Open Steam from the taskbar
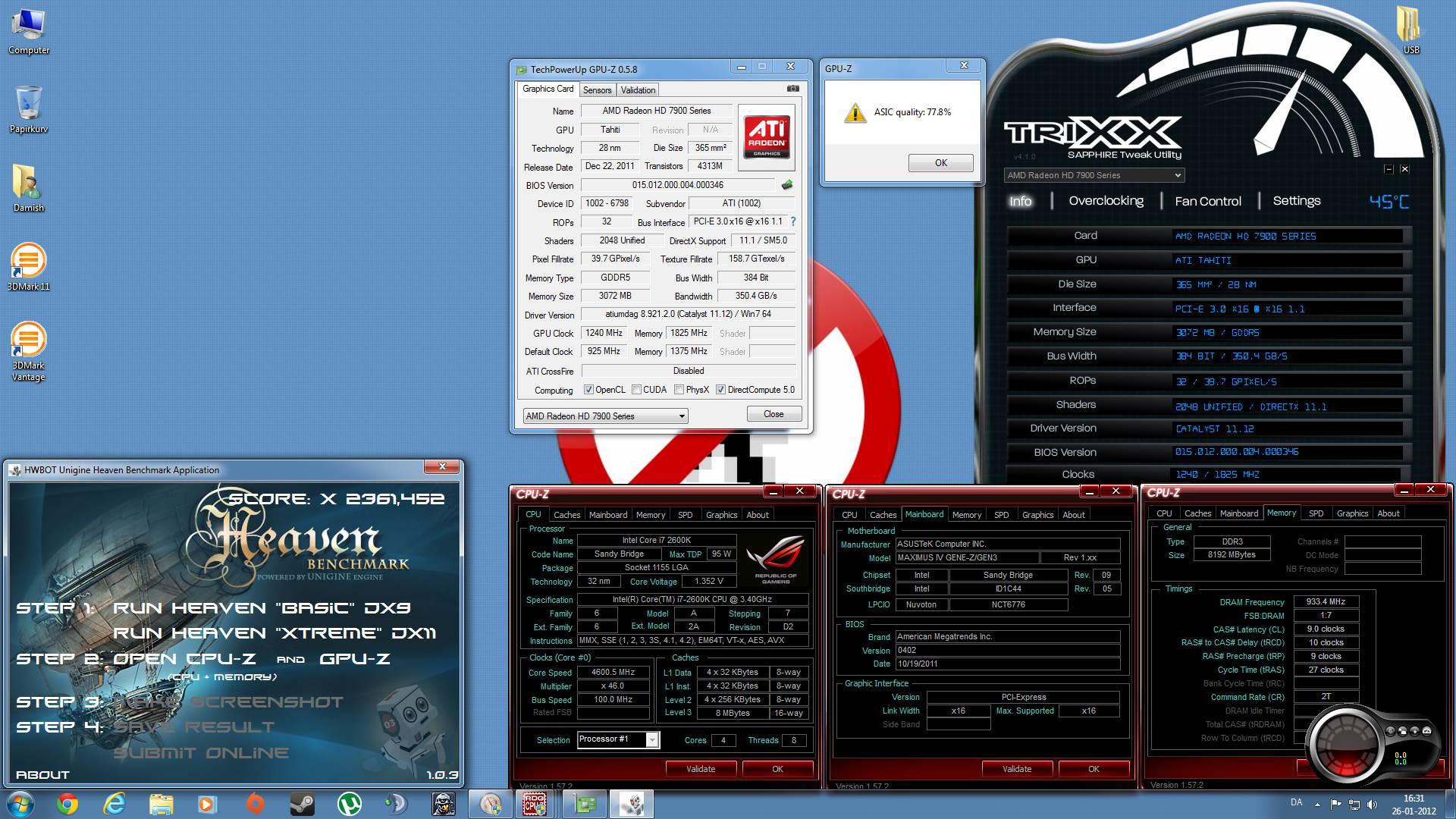The height and width of the screenshot is (819, 1456). 303,804
